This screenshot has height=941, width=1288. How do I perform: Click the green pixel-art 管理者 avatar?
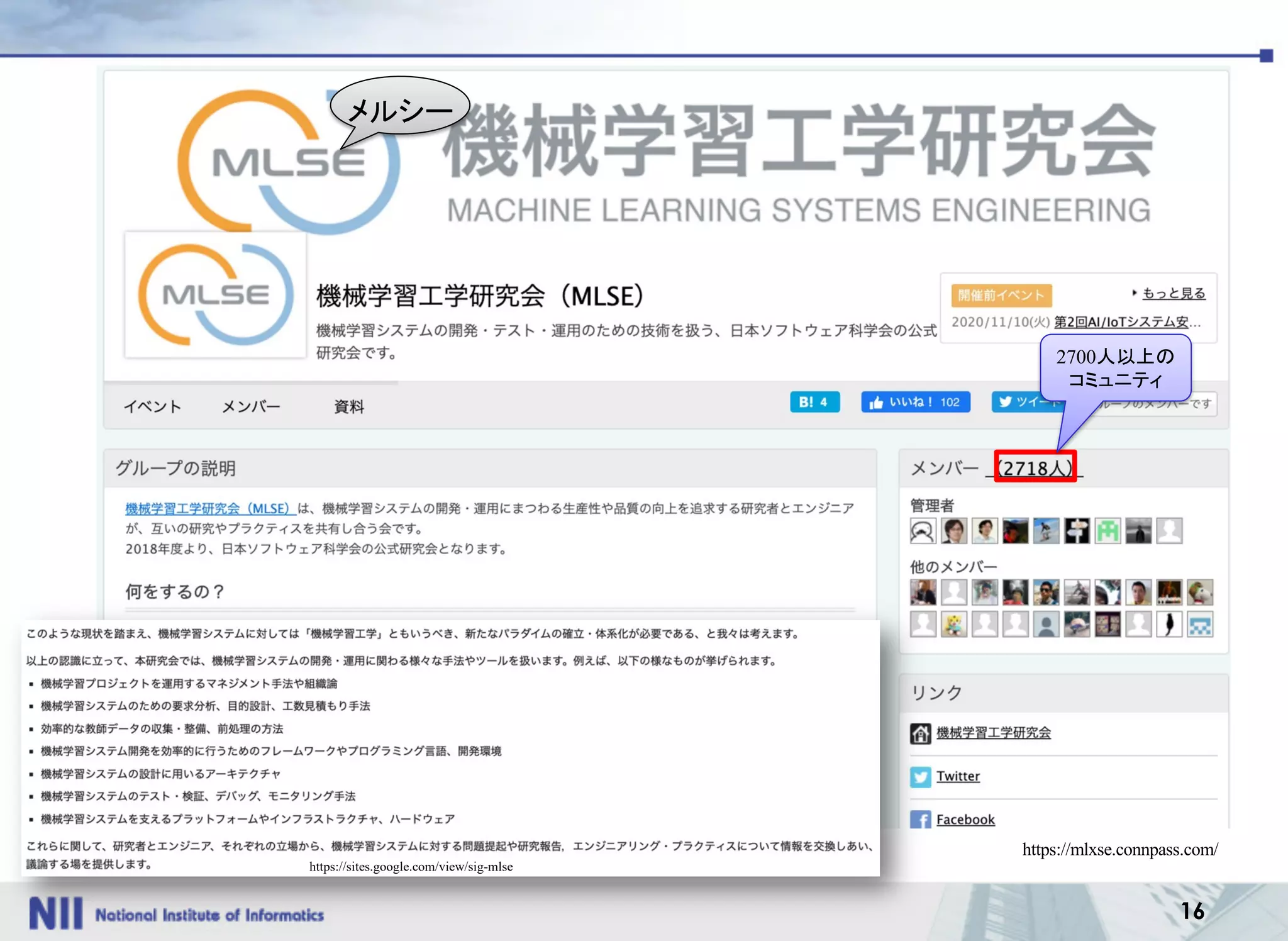(1108, 531)
